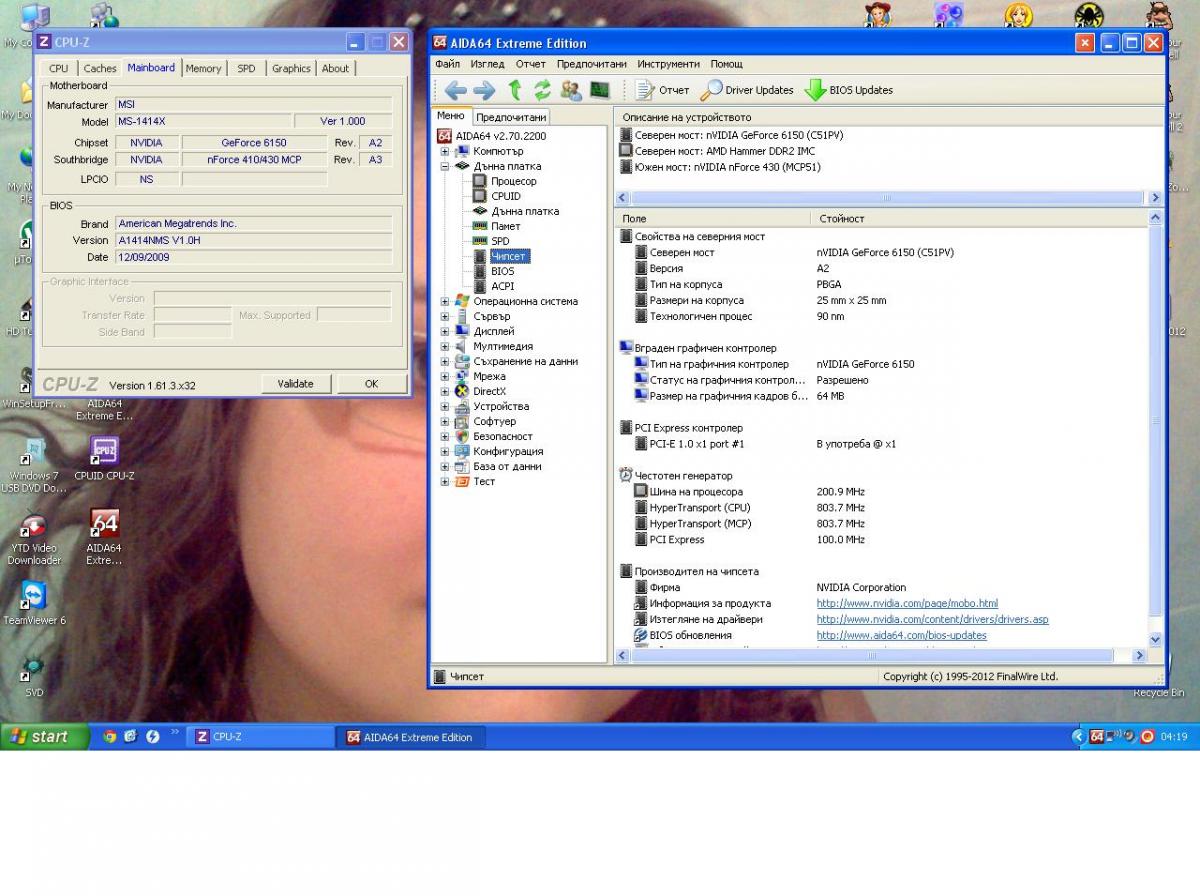Expand the Компютър tree node
Viewport: 1200px width, 896px height.
[445, 151]
